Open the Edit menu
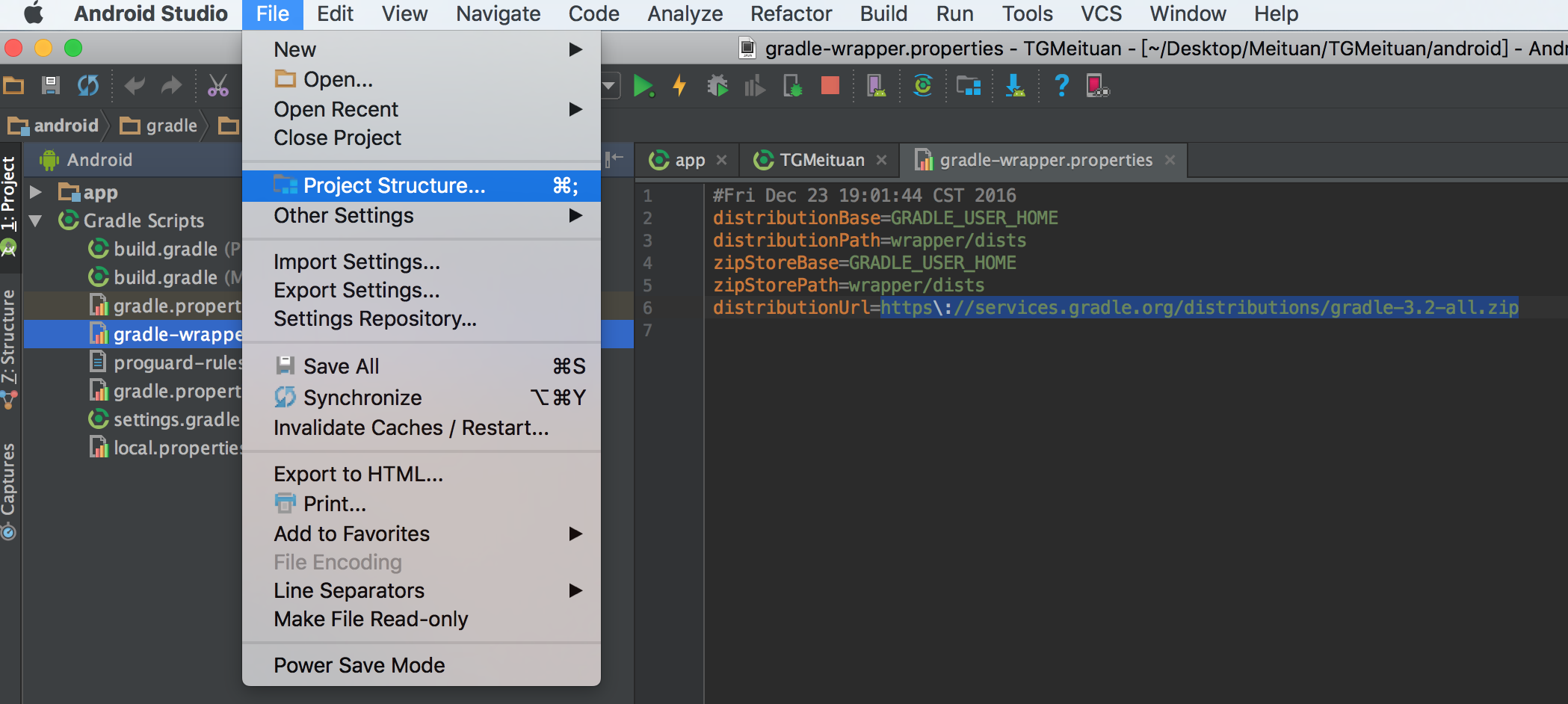Viewport: 1568px width, 704px height. 335,13
